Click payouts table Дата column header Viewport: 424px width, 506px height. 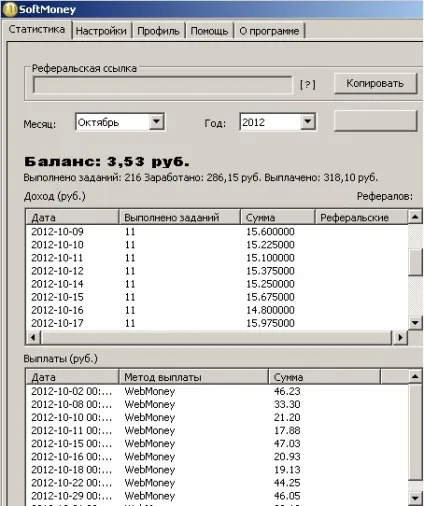pyautogui.click(x=72, y=377)
